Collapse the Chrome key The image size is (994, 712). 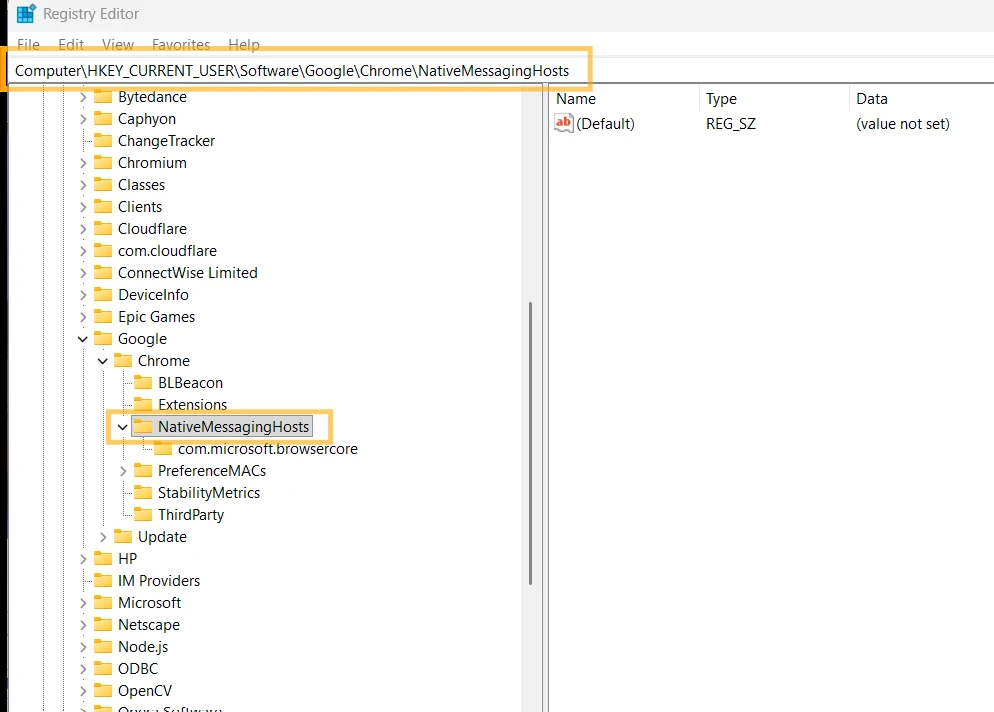[103, 361]
